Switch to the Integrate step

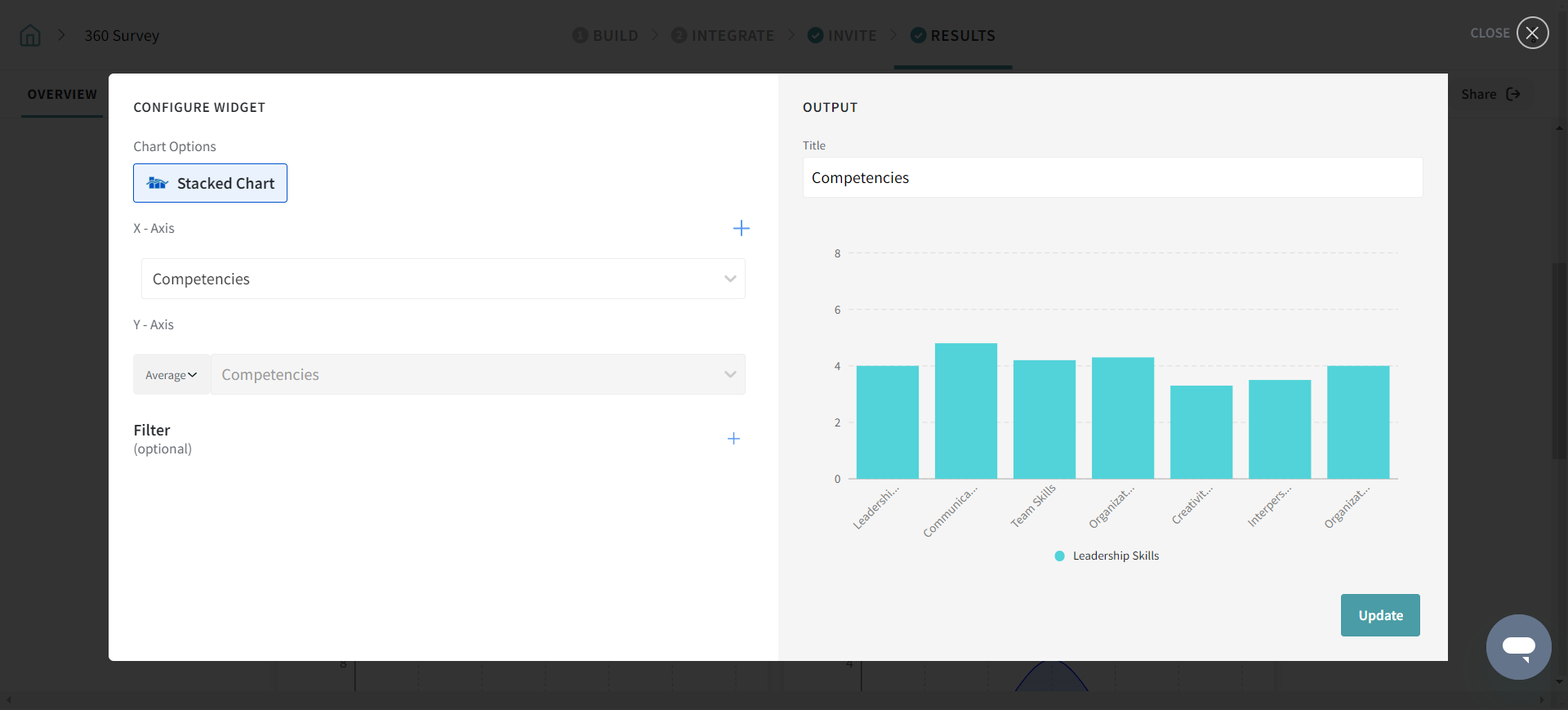(x=723, y=36)
